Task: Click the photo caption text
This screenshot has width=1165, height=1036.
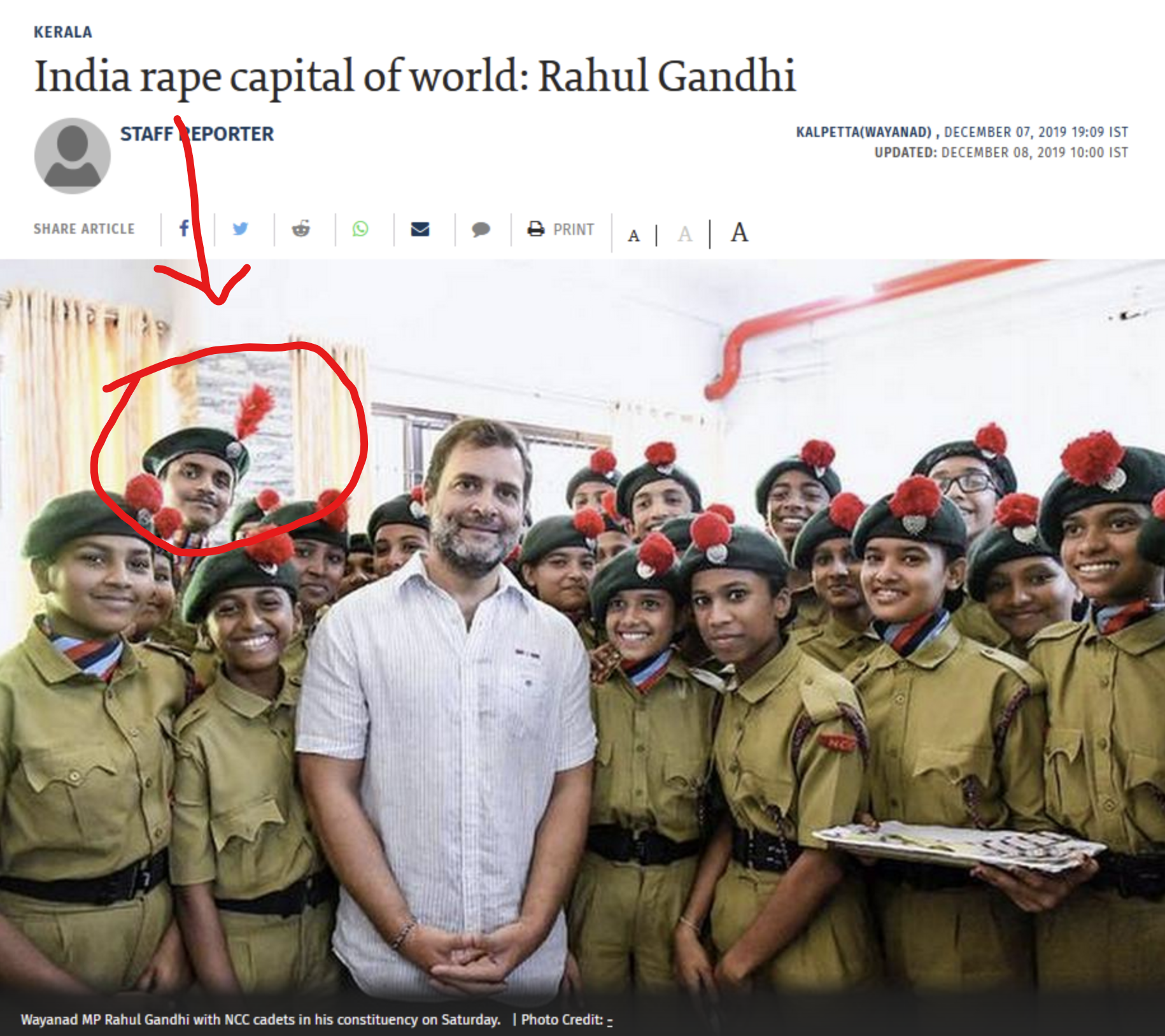Action: pyautogui.click(x=260, y=1019)
